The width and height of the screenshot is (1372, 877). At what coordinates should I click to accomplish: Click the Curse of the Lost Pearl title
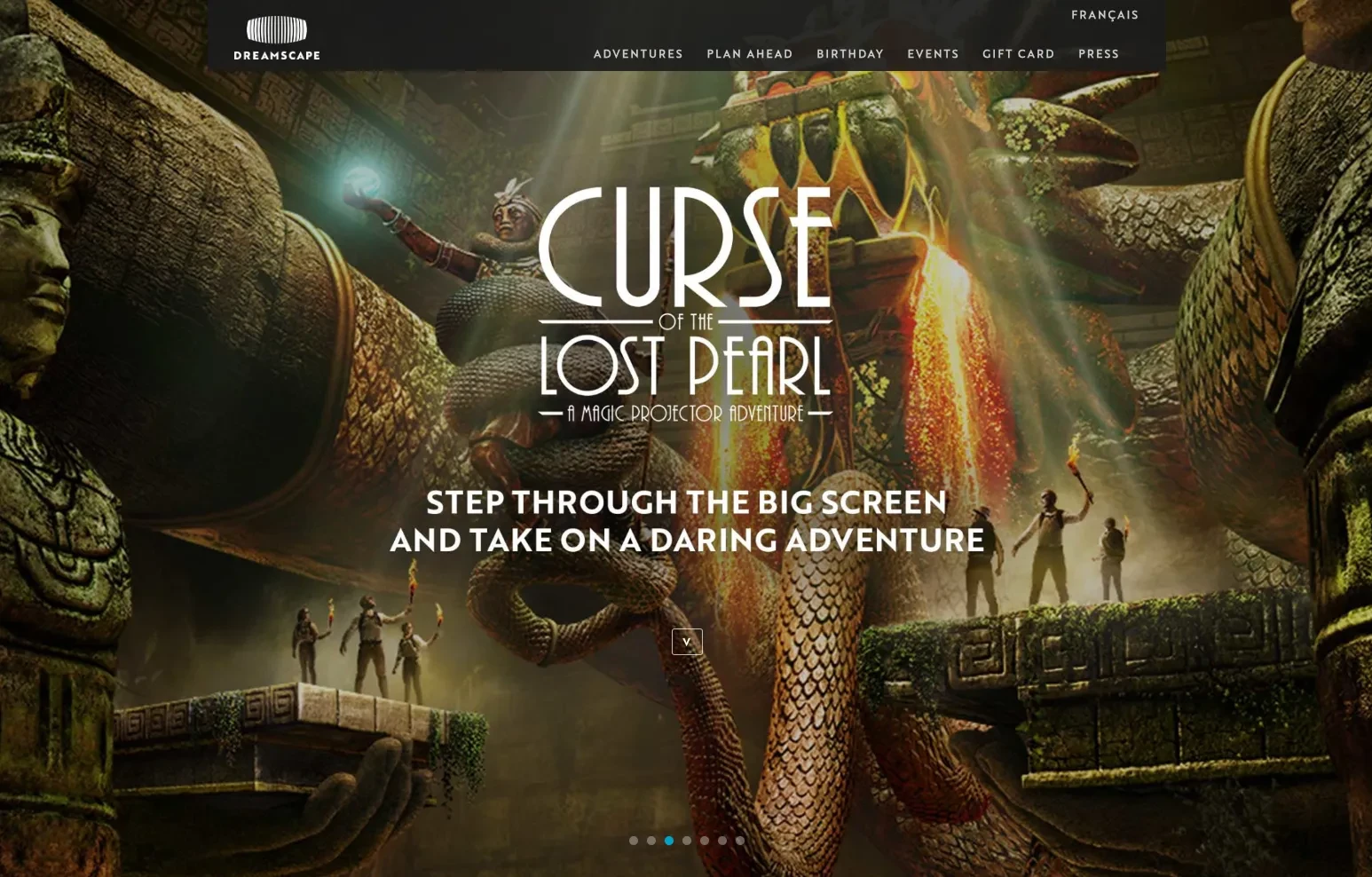tap(685, 291)
